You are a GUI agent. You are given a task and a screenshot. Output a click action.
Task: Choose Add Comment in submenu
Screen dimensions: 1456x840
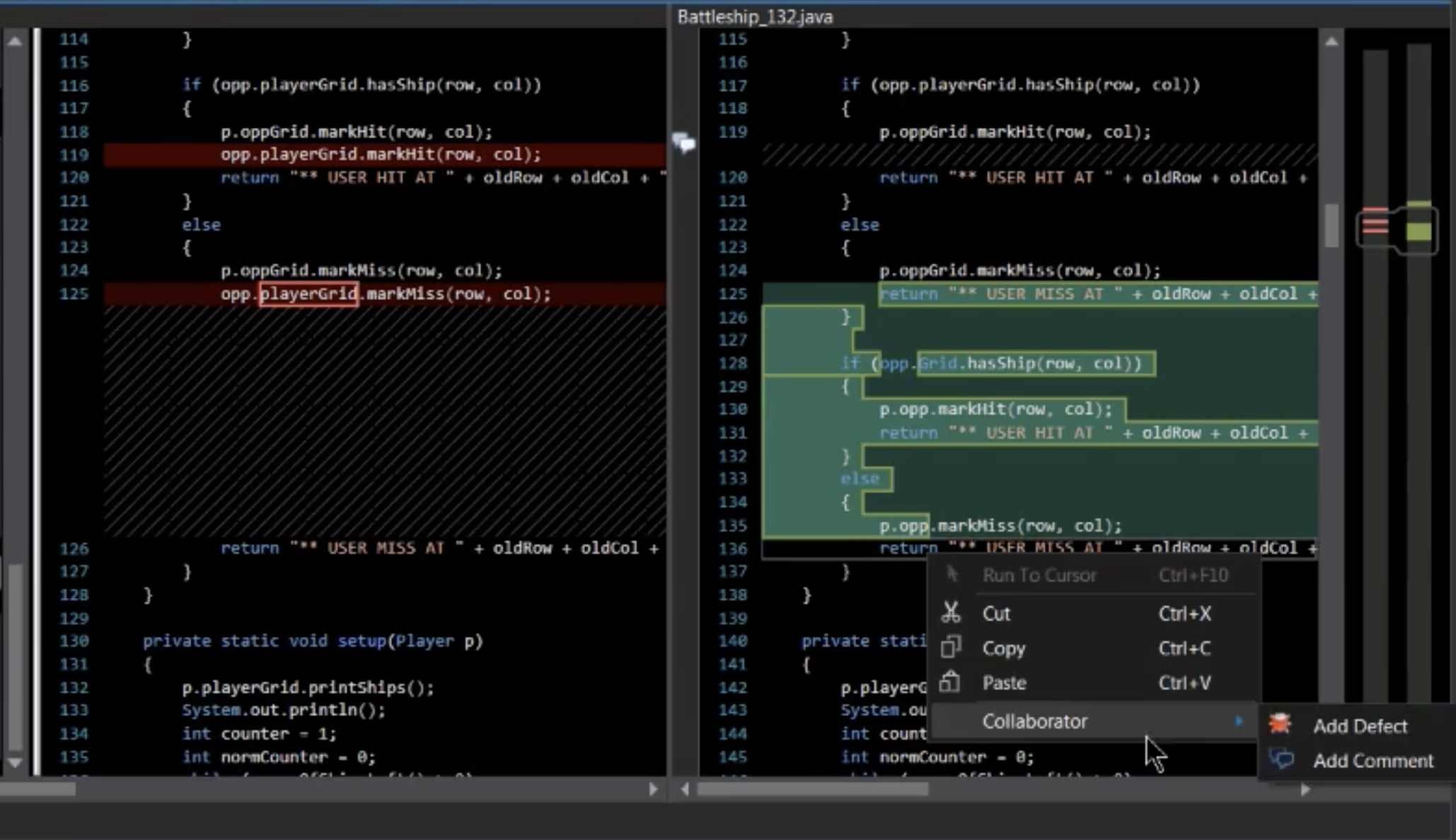(x=1357, y=760)
